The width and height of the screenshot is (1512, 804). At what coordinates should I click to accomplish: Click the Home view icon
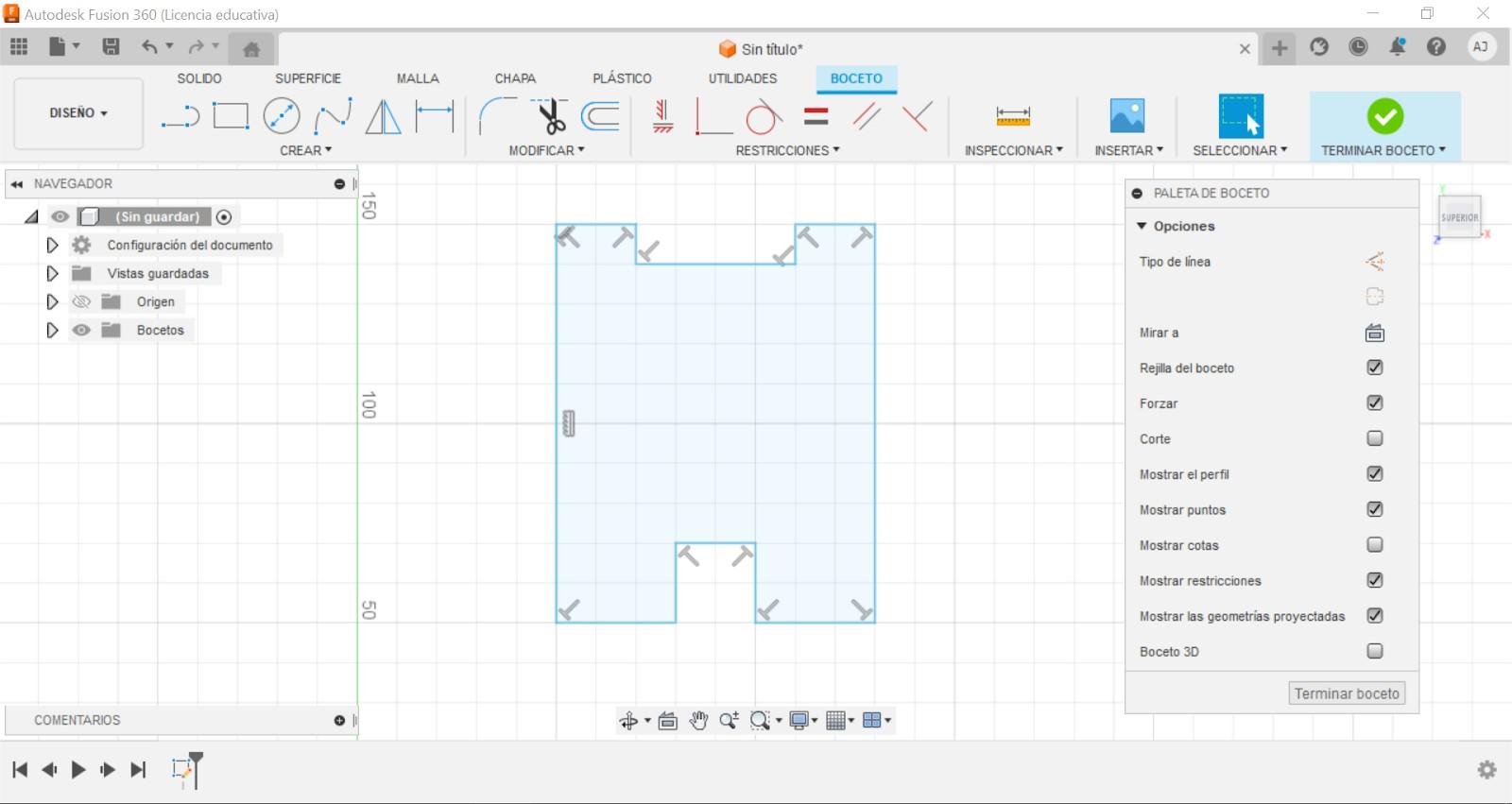250,49
